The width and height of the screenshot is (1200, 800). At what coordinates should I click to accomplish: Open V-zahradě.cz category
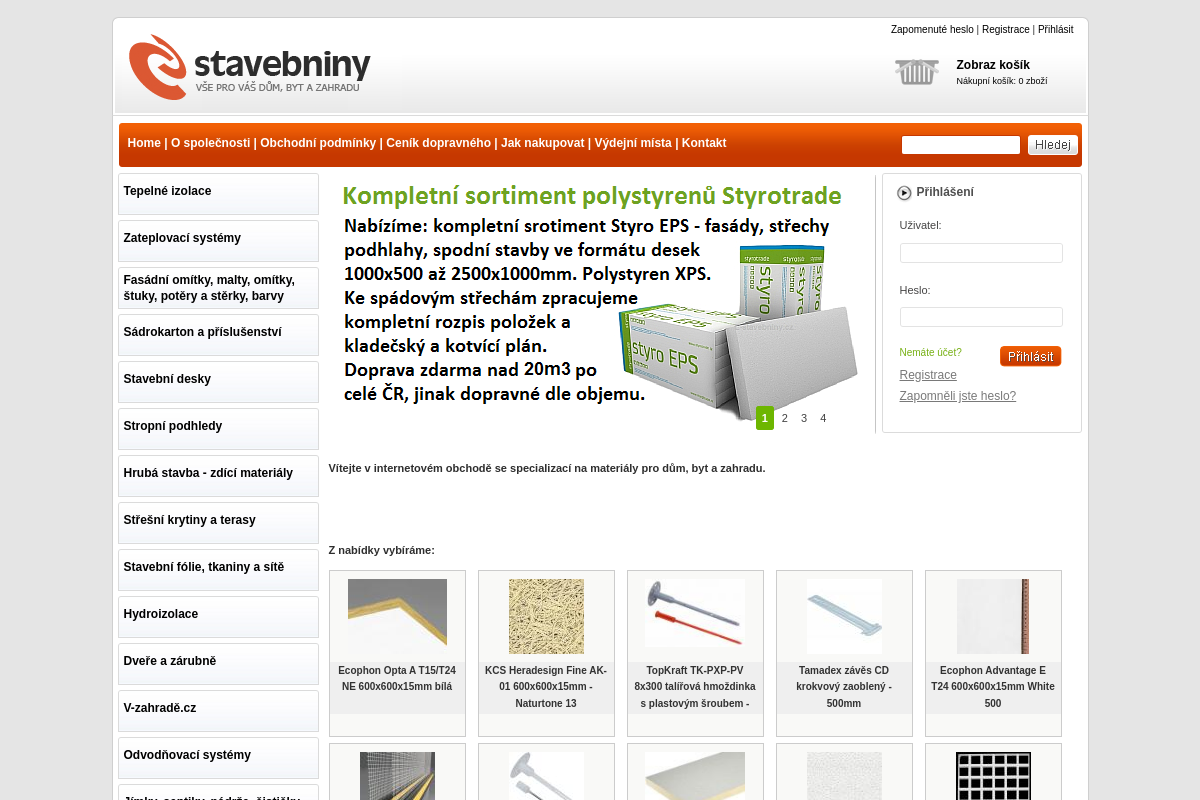click(218, 711)
